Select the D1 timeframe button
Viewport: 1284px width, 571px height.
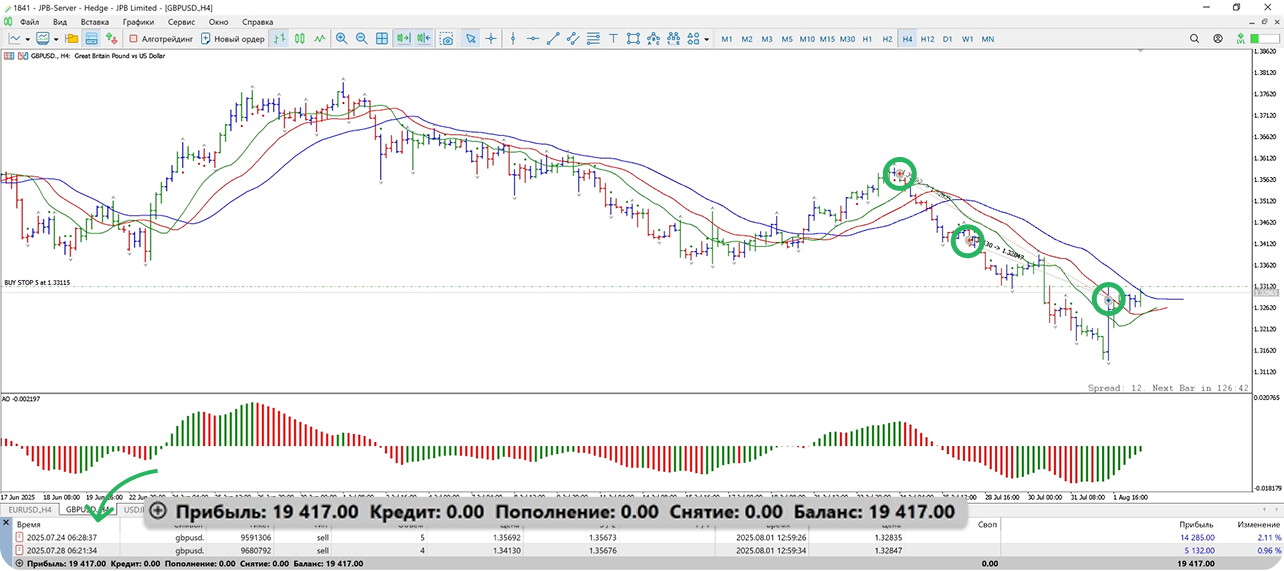947,39
